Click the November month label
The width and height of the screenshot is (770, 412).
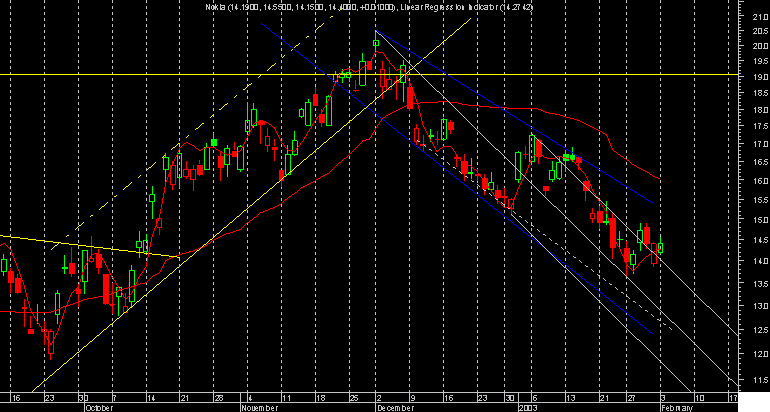pos(260,408)
